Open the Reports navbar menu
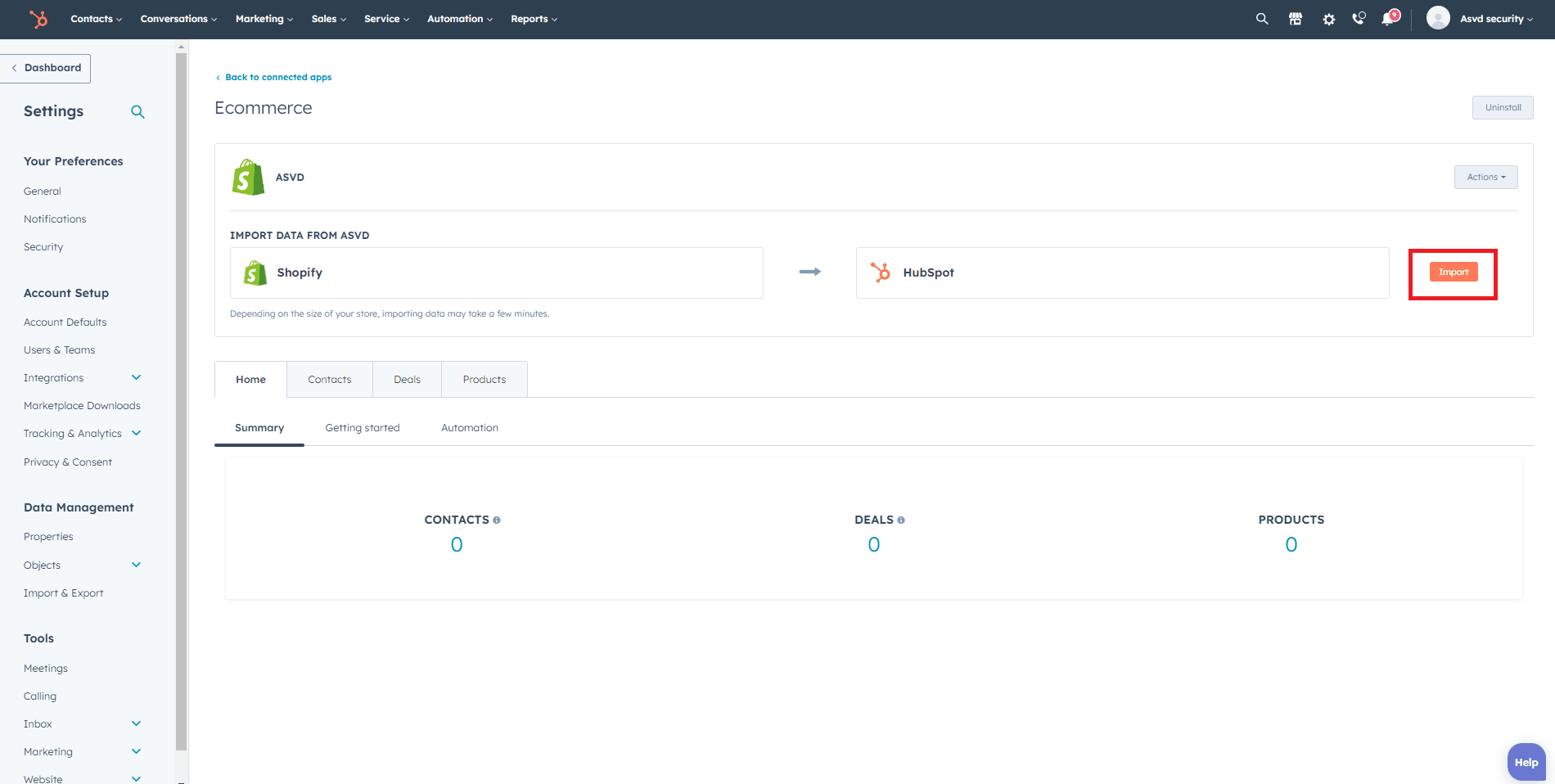Screen dimensions: 1555x784 [x=534, y=19]
